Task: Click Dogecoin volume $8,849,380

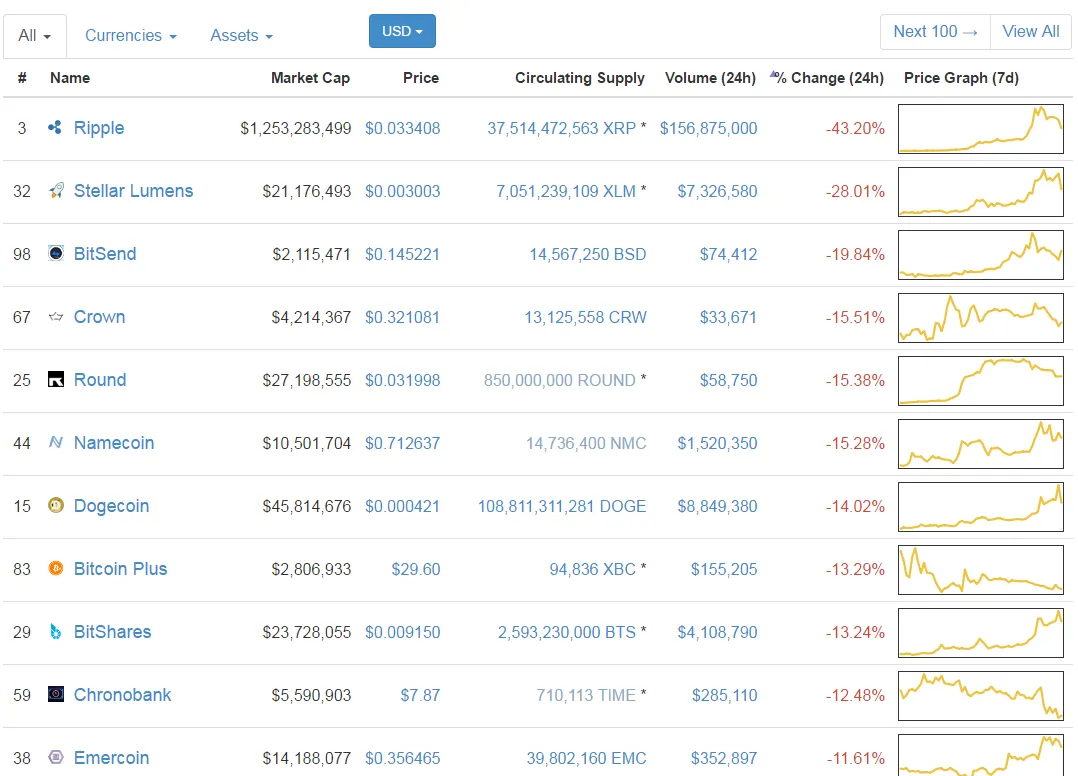Action: pyautogui.click(x=717, y=507)
